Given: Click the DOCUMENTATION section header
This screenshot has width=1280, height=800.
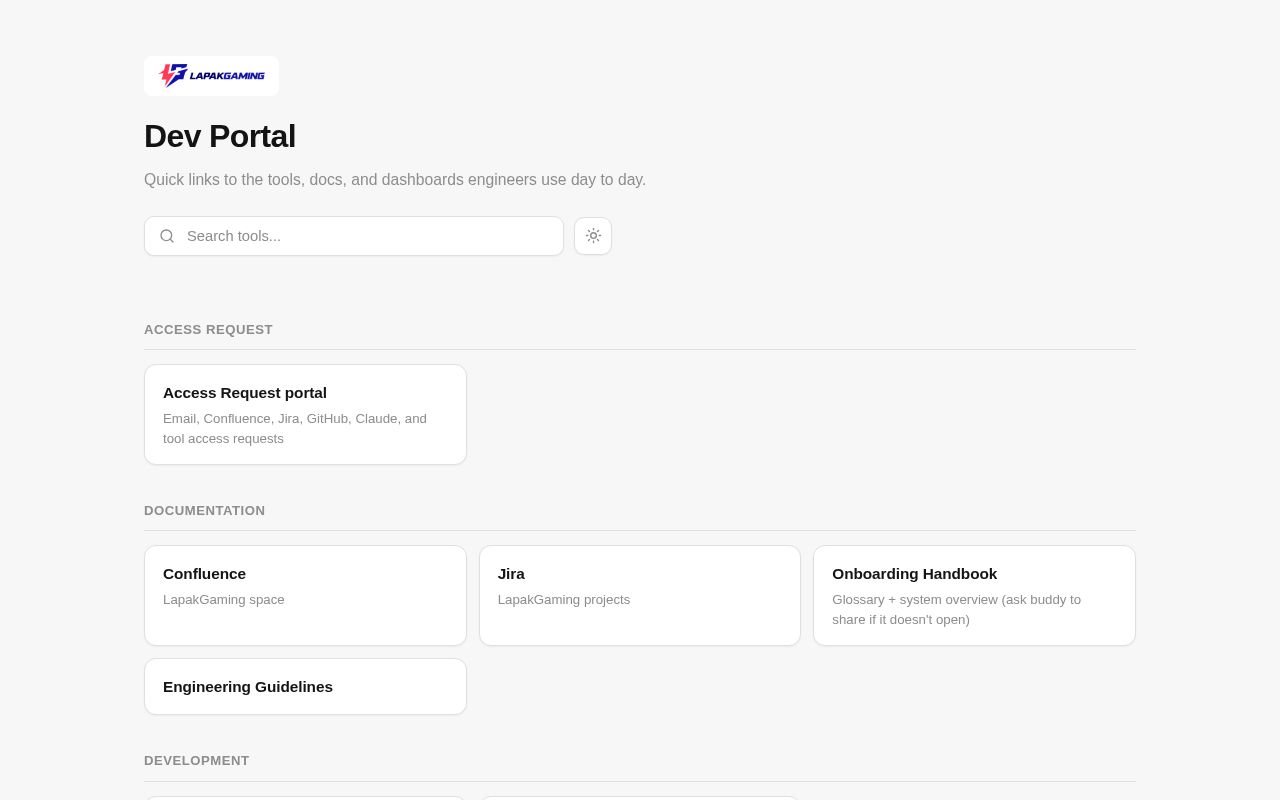Looking at the screenshot, I should pyautogui.click(x=205, y=511).
